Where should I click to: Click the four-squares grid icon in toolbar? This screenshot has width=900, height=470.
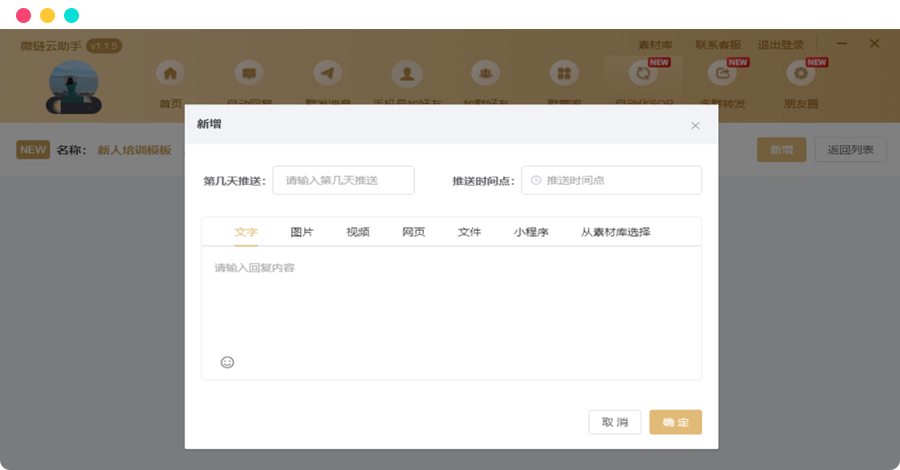(x=564, y=74)
